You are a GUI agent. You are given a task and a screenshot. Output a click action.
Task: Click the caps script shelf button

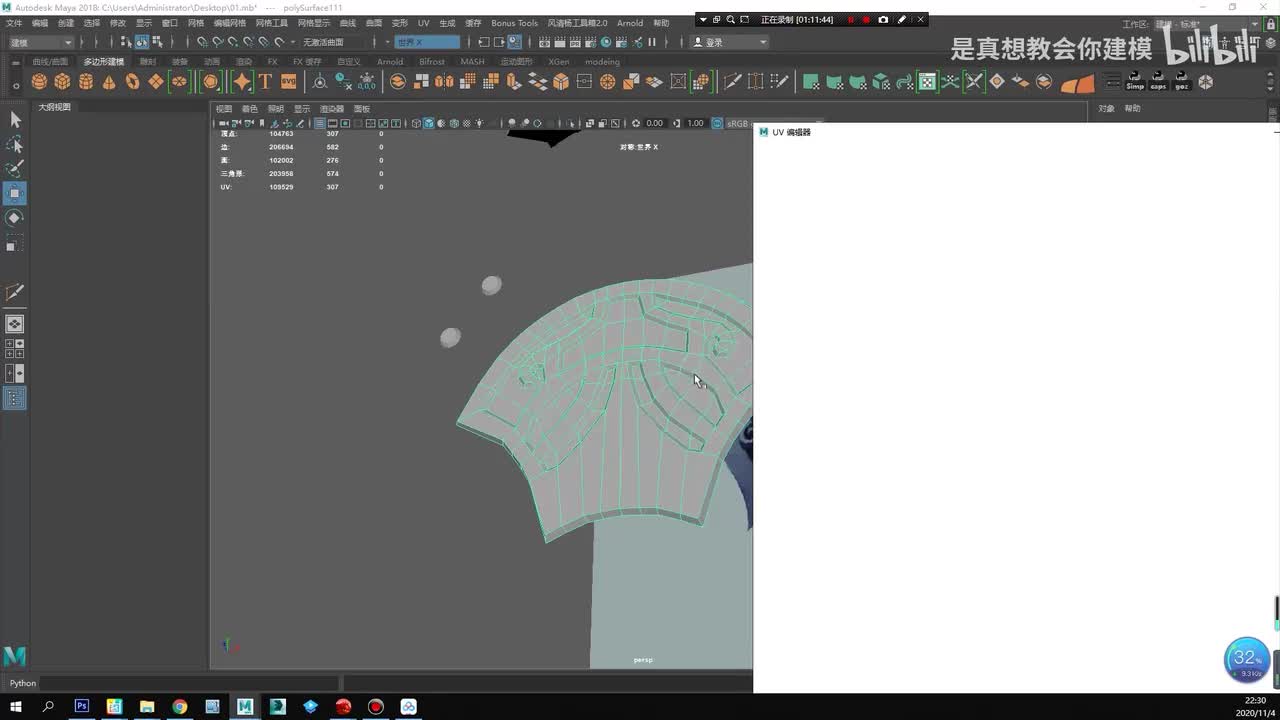pyautogui.click(x=1158, y=82)
